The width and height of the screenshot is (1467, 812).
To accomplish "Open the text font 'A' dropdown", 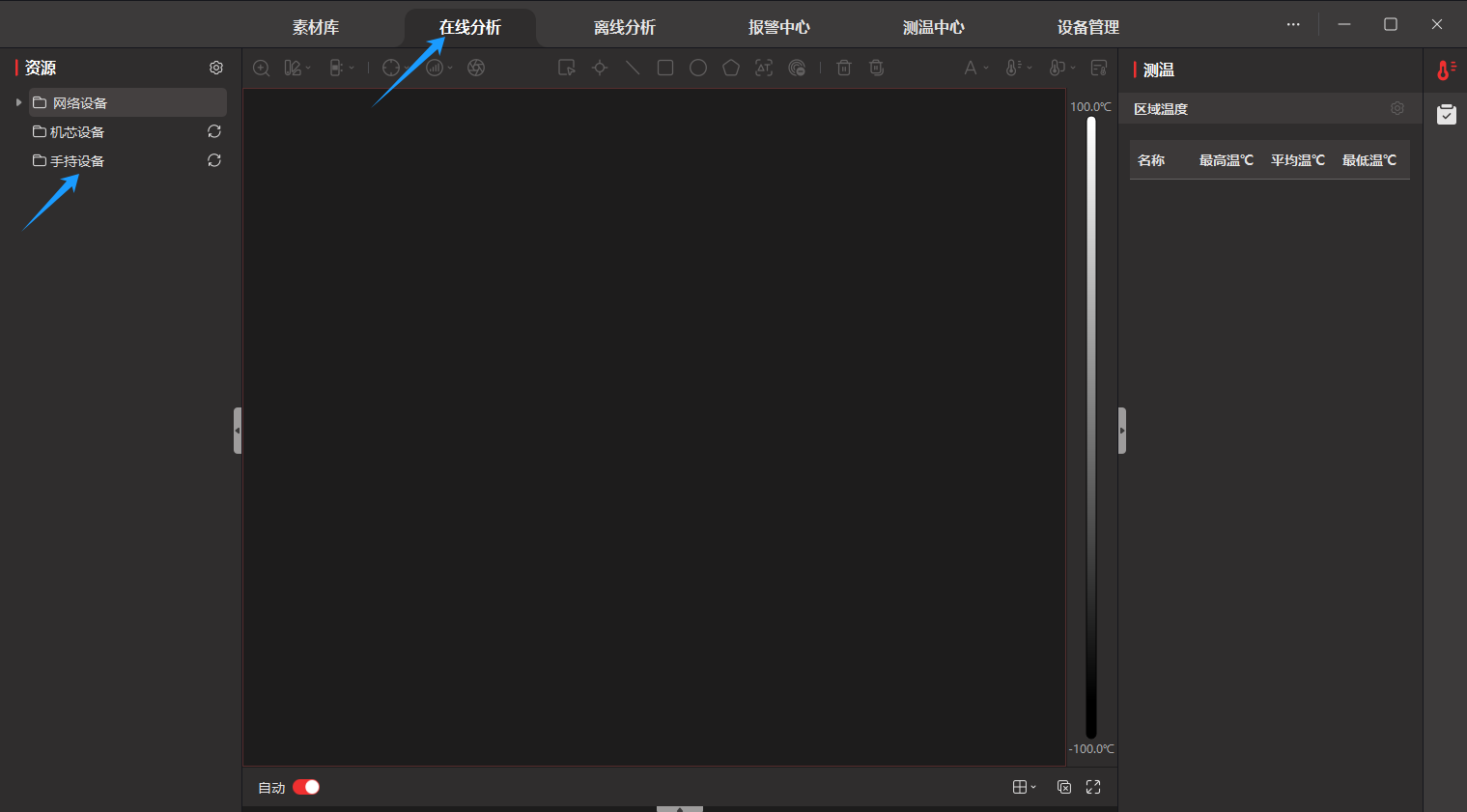I will (975, 68).
